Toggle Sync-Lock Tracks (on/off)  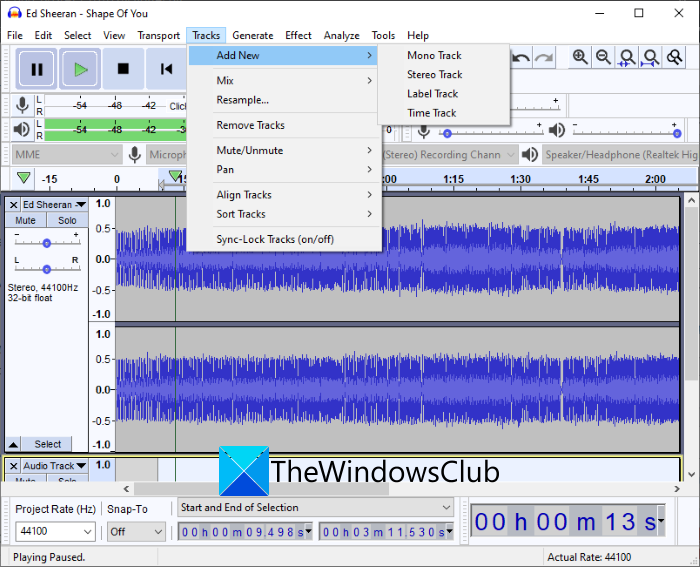(x=275, y=239)
